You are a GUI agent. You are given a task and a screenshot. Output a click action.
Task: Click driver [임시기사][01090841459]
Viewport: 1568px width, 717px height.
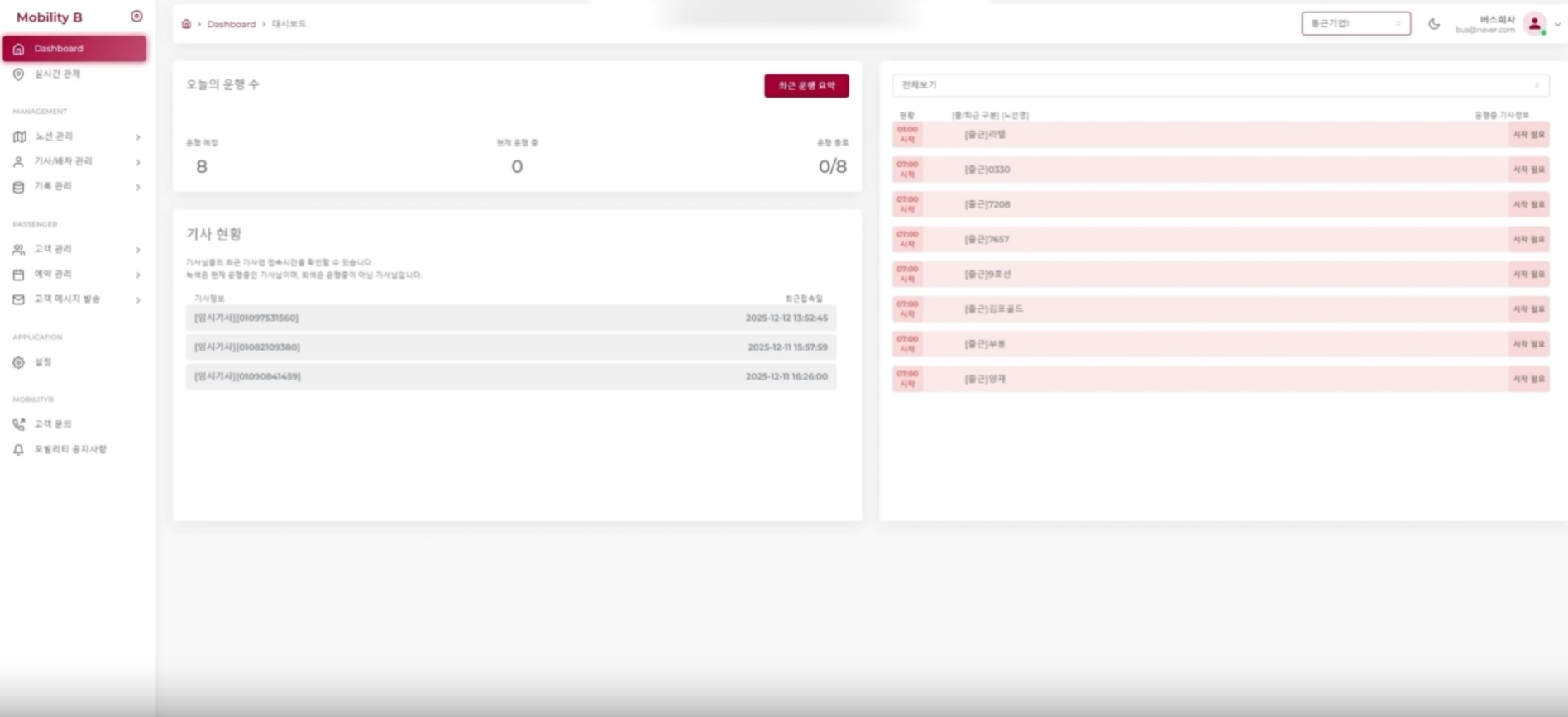(x=247, y=376)
